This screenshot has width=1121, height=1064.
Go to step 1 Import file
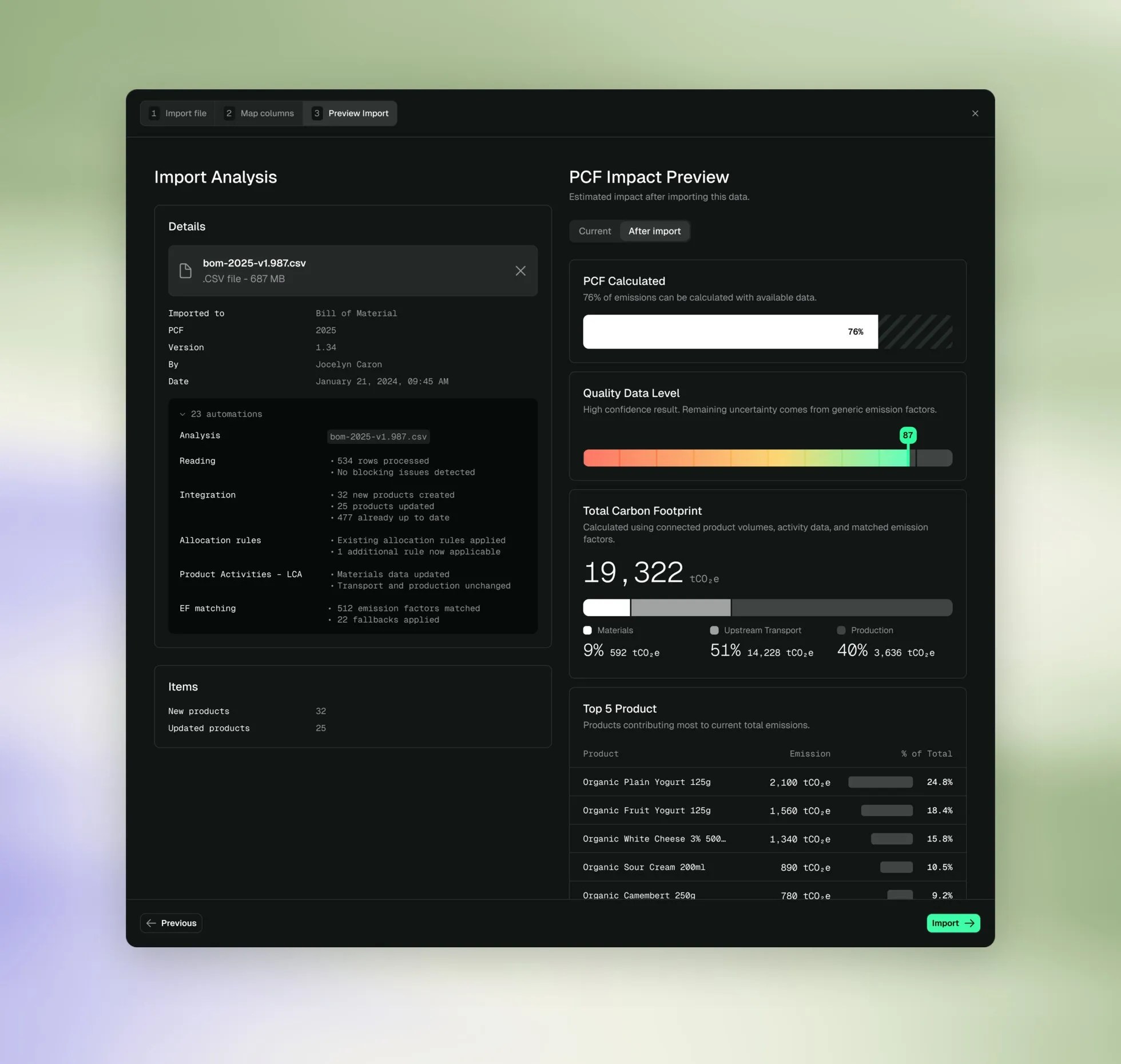[x=178, y=113]
